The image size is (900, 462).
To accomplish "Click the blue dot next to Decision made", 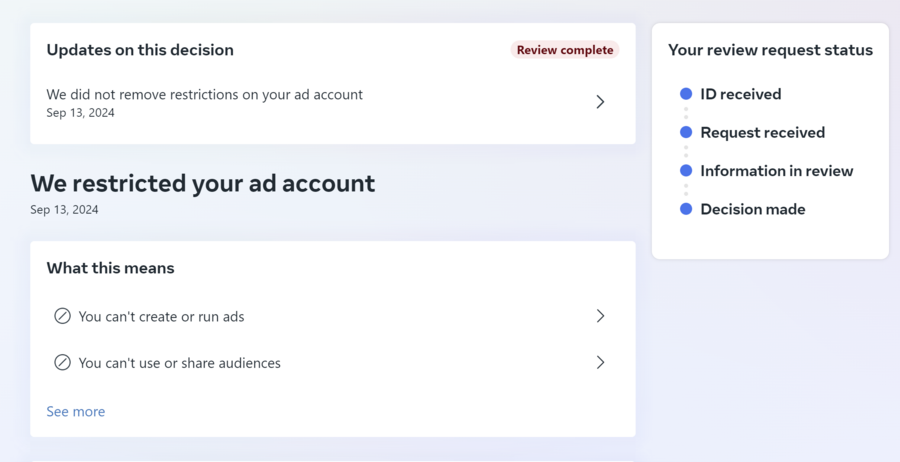I will click(686, 209).
